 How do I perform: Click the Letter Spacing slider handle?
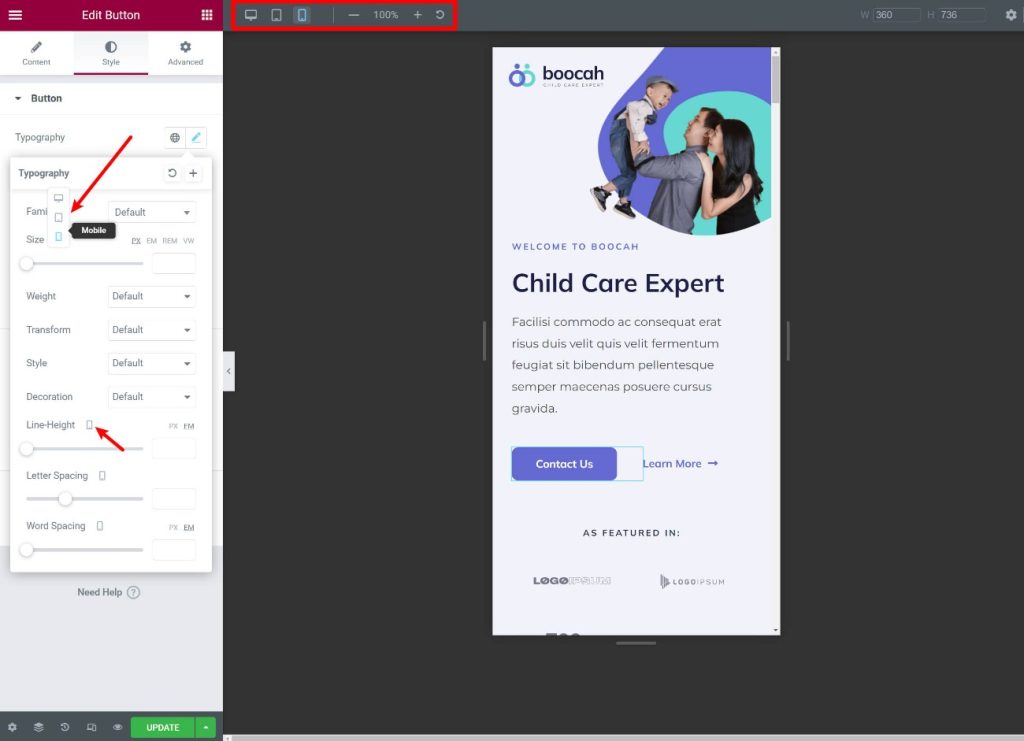pos(65,499)
